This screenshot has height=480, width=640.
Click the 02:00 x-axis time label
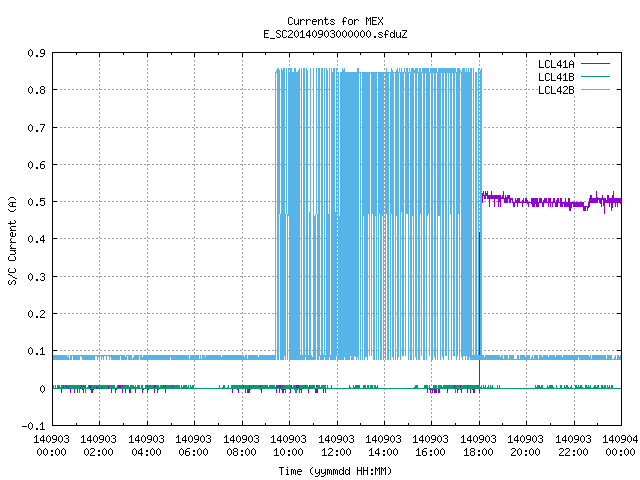tap(98, 452)
